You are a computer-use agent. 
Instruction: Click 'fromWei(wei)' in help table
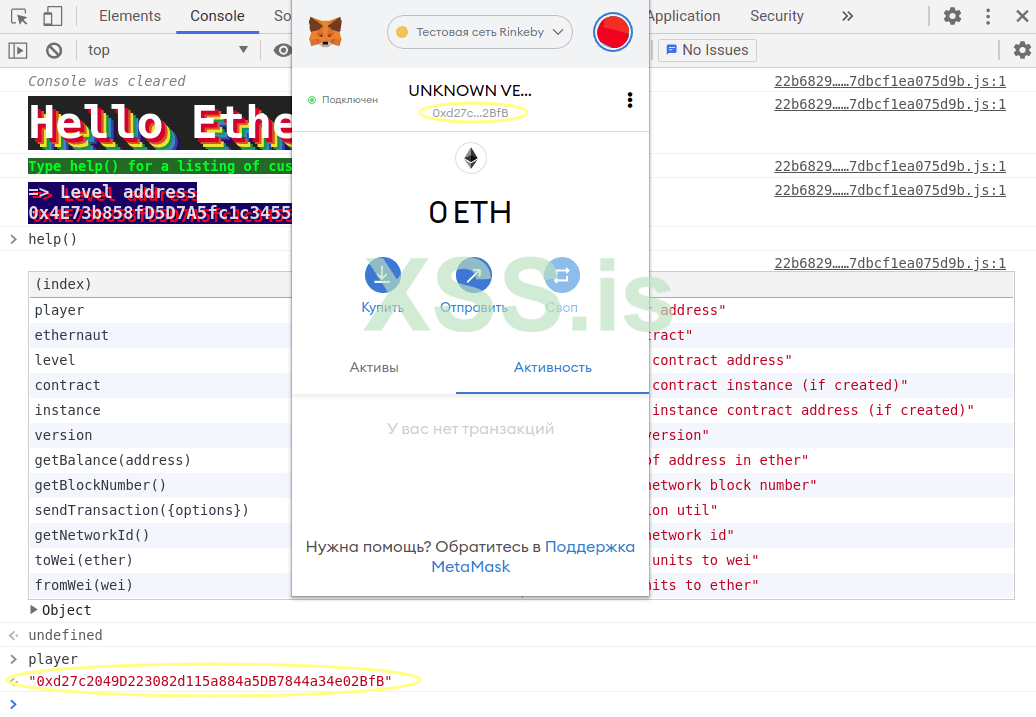(83, 585)
